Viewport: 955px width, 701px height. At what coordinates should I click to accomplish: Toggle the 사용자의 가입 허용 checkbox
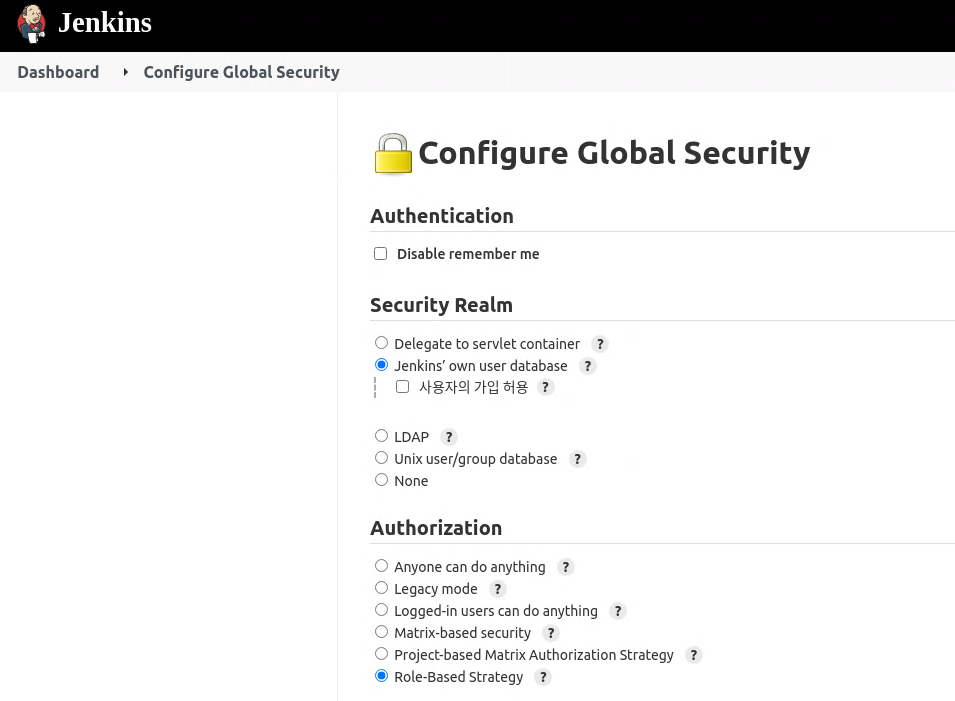pyautogui.click(x=403, y=387)
